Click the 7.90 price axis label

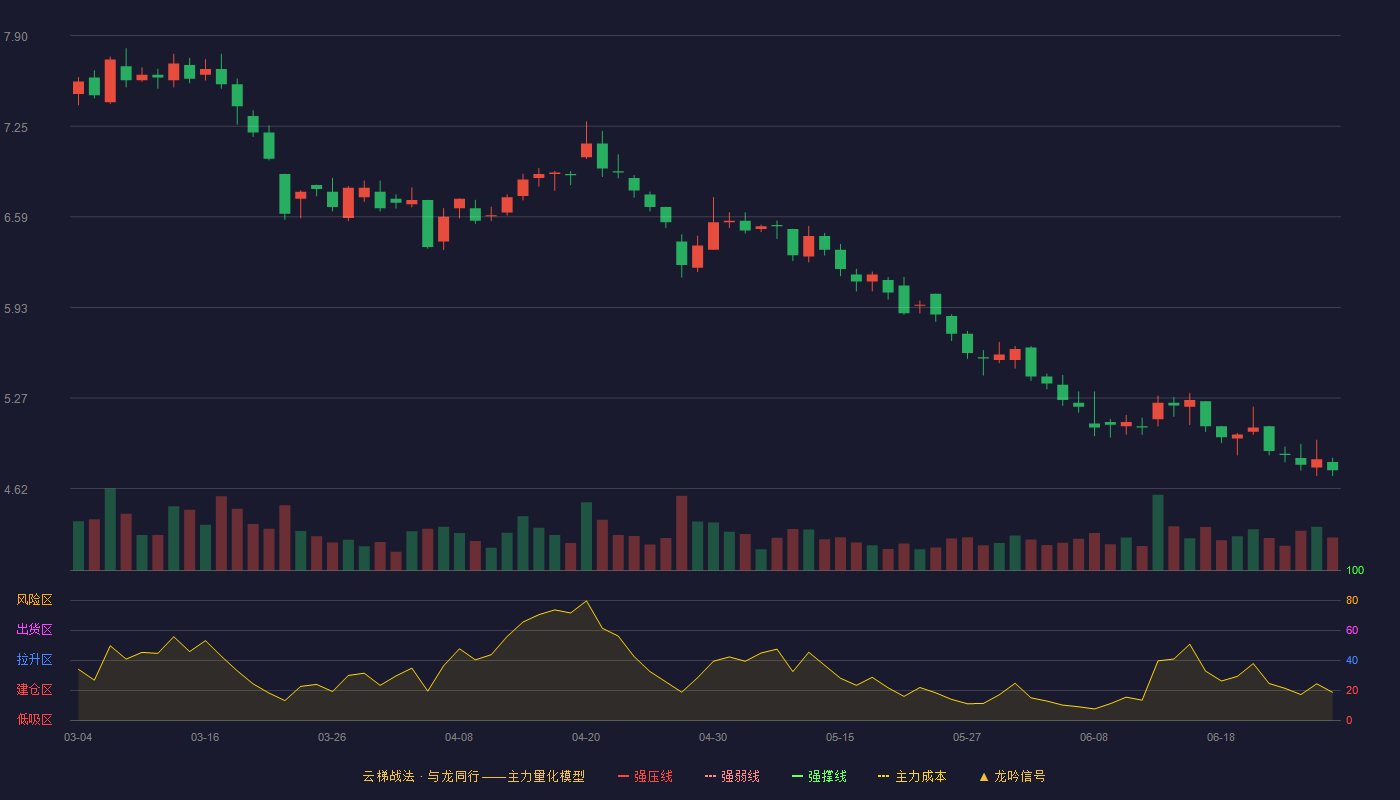16,37
